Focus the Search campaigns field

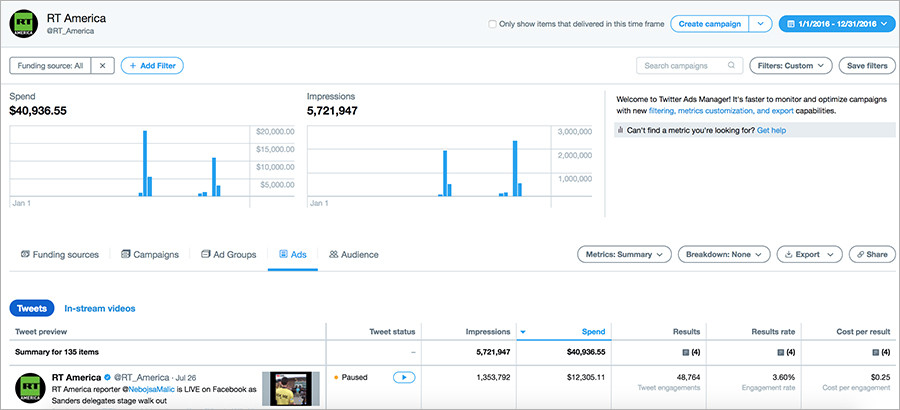(689, 65)
